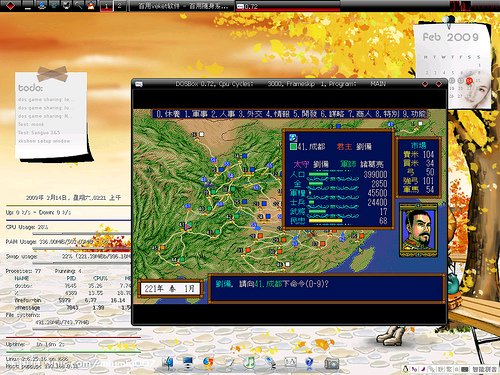500x375 pixels.
Task: Open the terminal dock icon
Action: 291,362
